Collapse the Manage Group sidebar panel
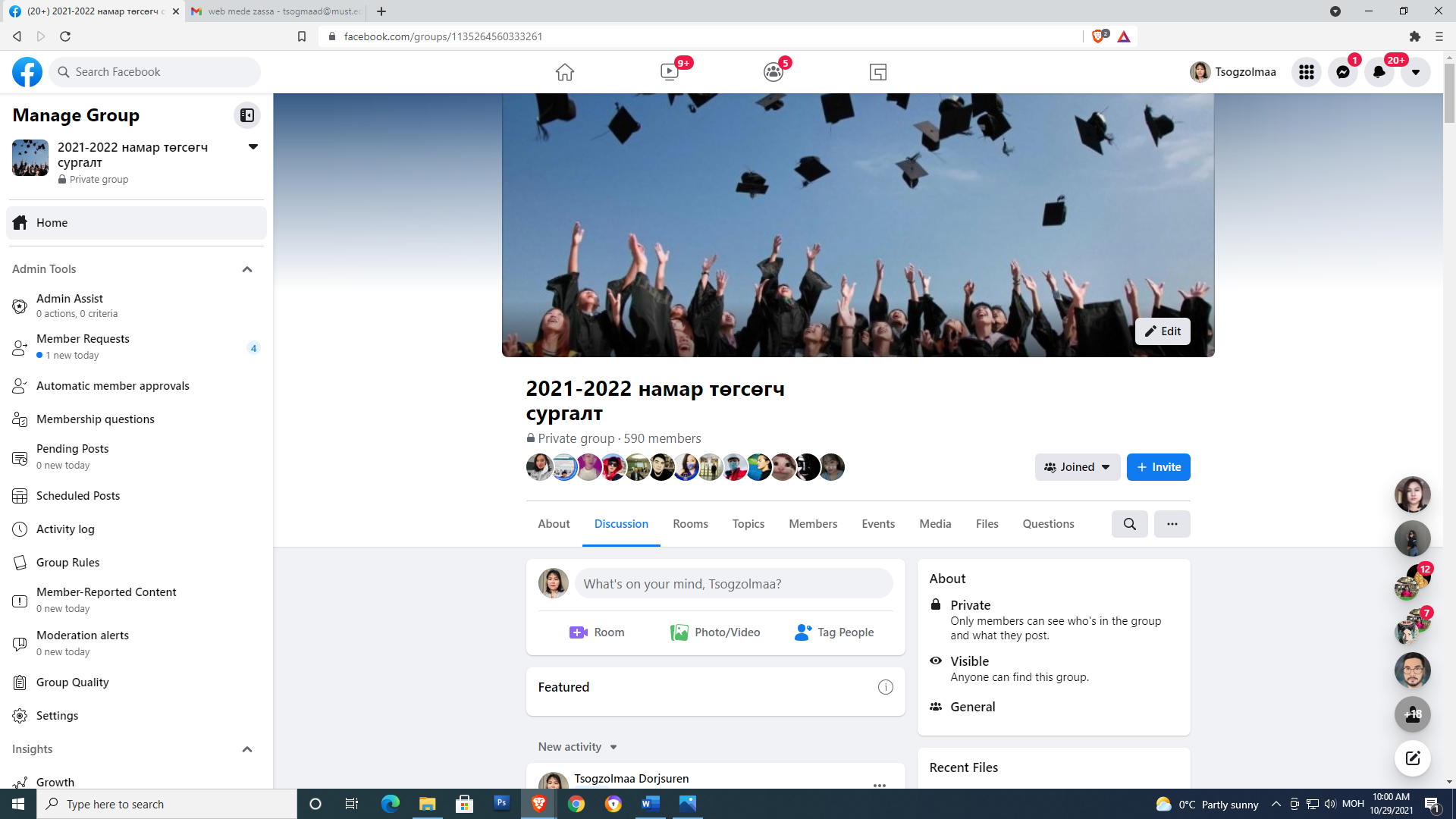Image resolution: width=1456 pixels, height=819 pixels. pyautogui.click(x=247, y=115)
